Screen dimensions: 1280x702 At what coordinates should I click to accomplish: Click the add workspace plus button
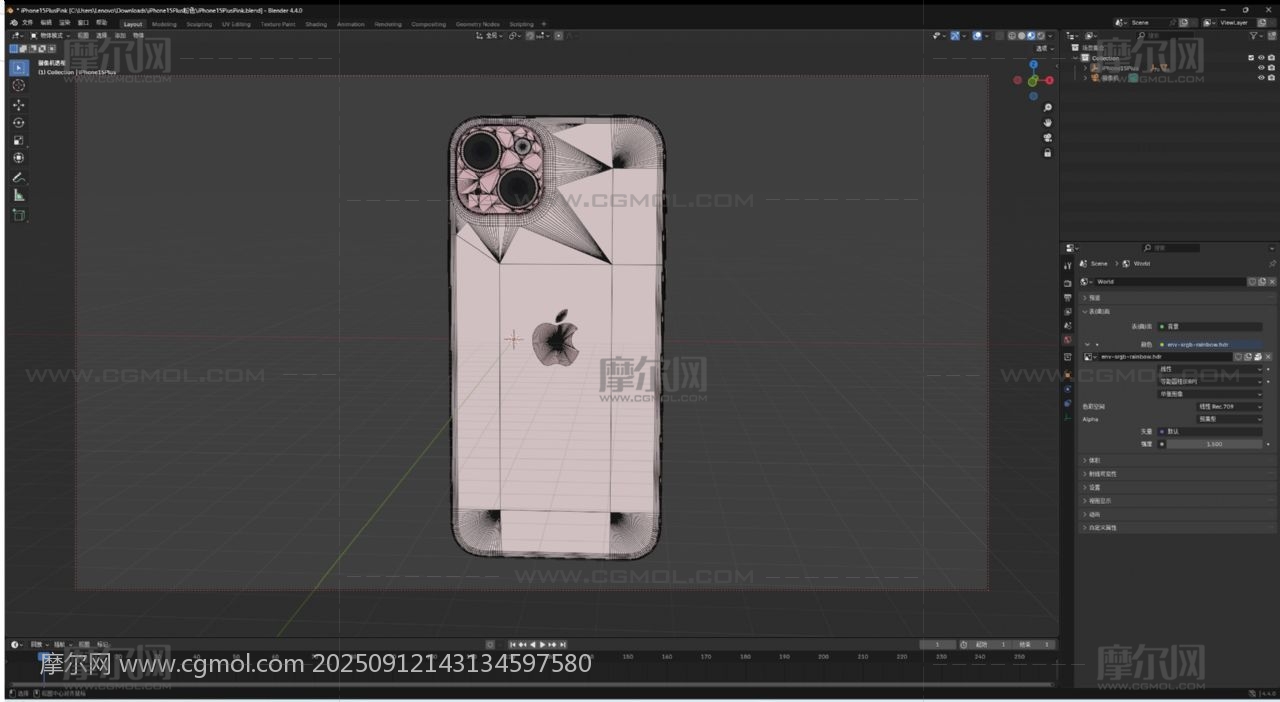(x=544, y=24)
